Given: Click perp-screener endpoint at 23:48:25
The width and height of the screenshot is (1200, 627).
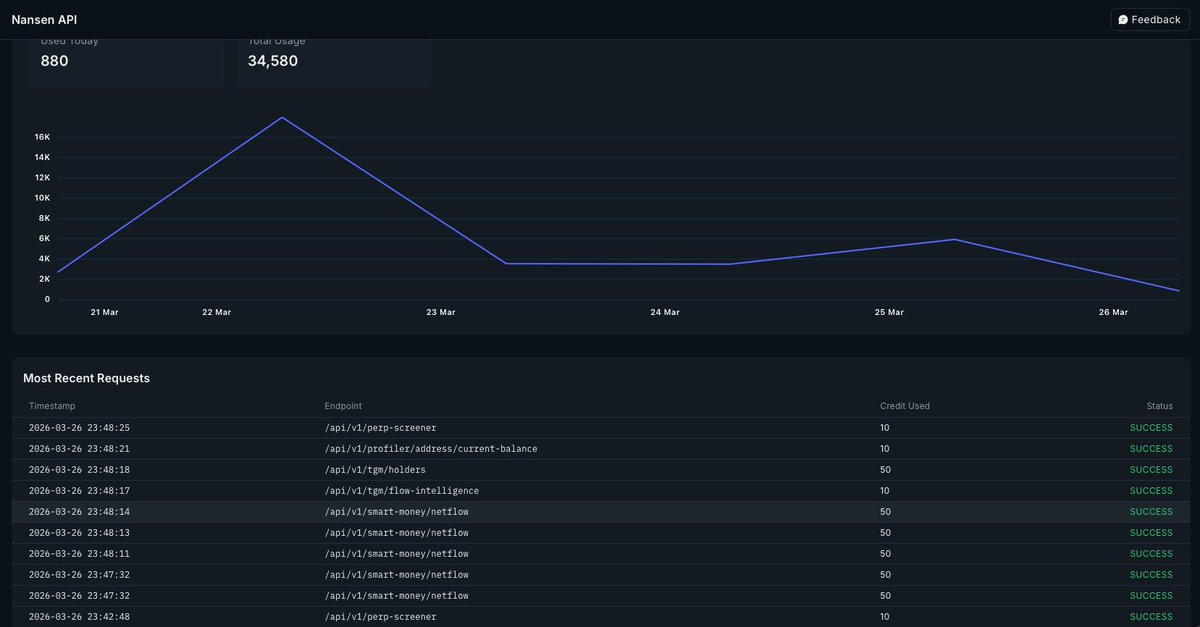Looking at the screenshot, I should (x=381, y=428).
